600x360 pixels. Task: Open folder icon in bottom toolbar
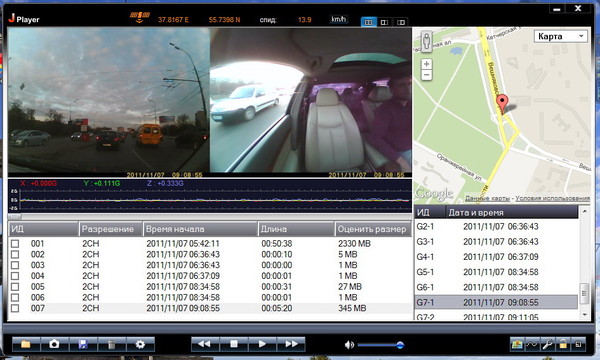click(x=26, y=344)
